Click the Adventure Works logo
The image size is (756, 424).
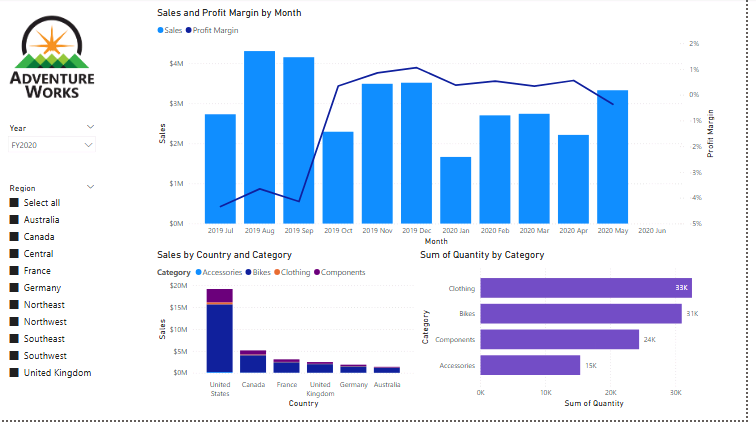(51, 57)
